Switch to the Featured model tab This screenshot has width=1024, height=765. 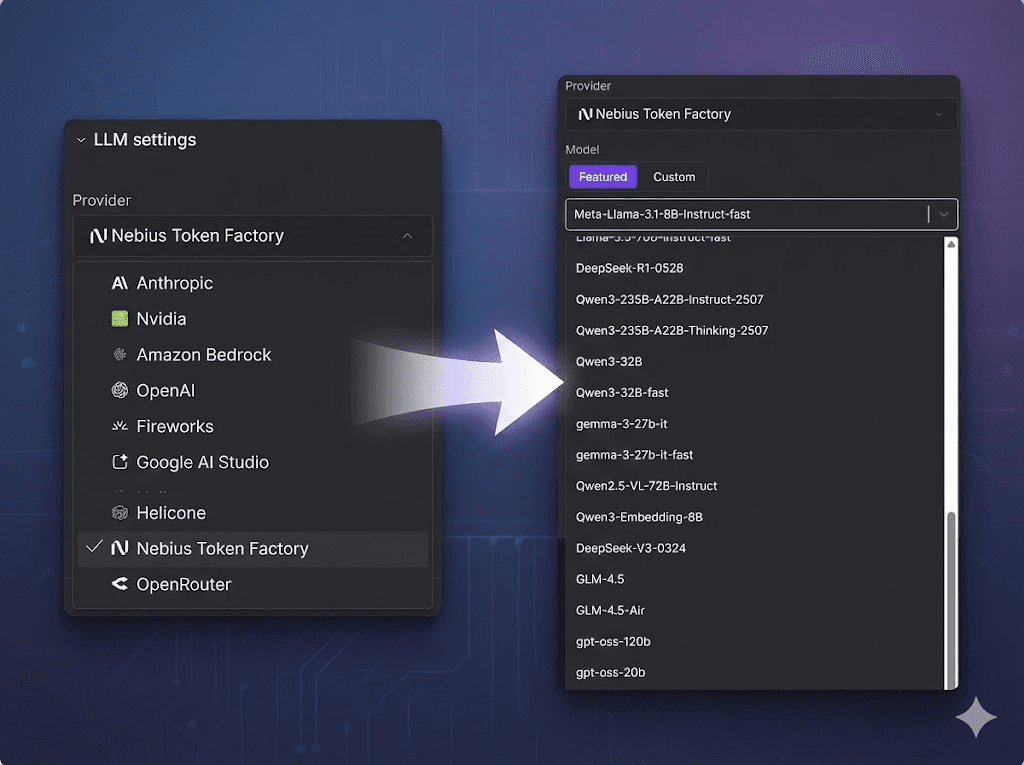(x=603, y=177)
